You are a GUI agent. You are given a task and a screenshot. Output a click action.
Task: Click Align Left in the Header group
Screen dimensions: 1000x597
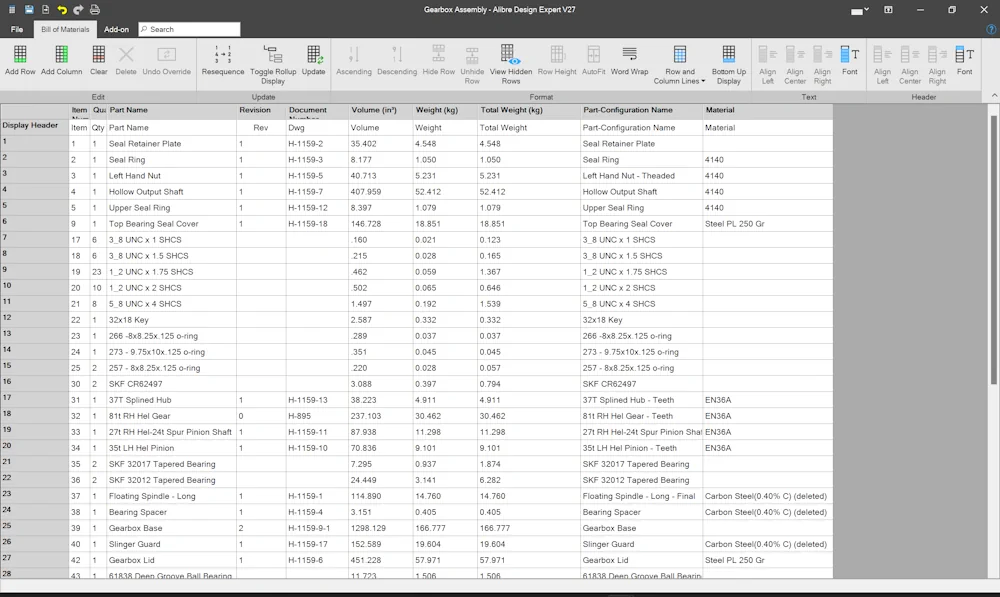(x=882, y=55)
